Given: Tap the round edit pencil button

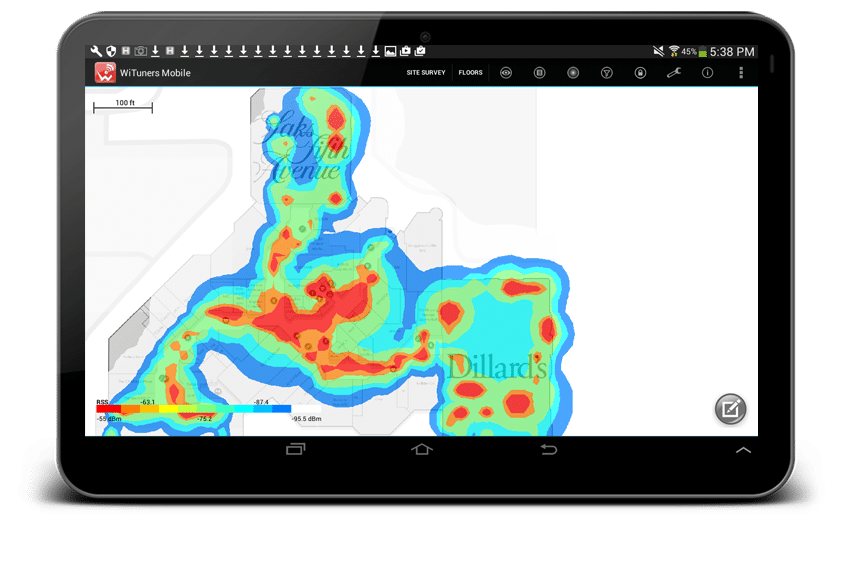Looking at the screenshot, I should (x=730, y=409).
